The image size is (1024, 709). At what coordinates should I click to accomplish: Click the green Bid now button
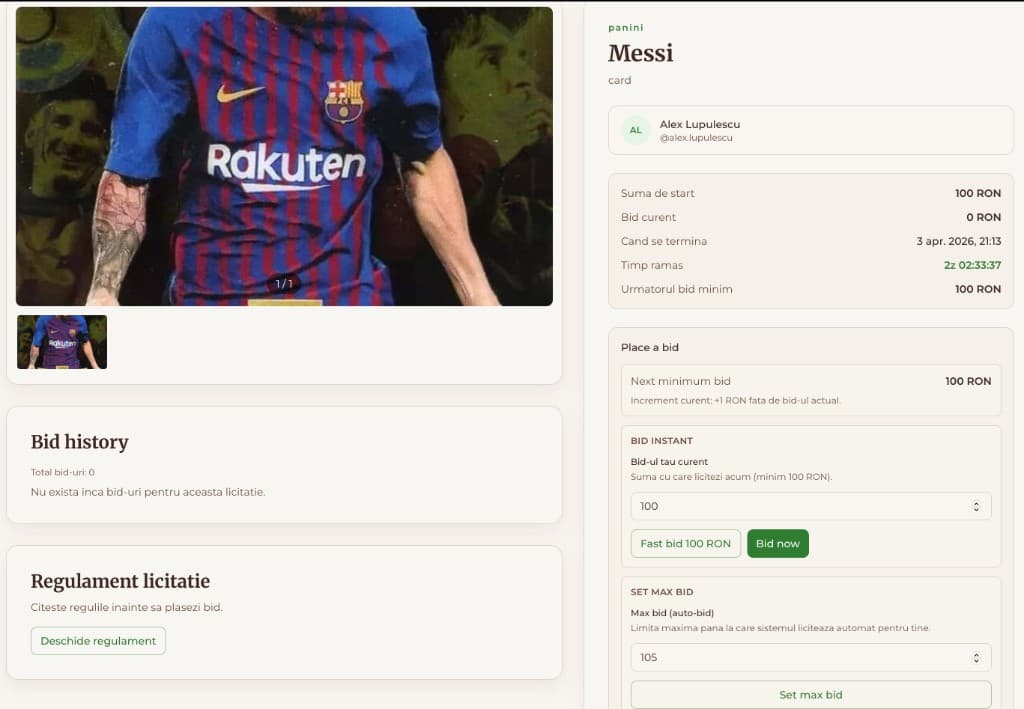click(x=777, y=543)
